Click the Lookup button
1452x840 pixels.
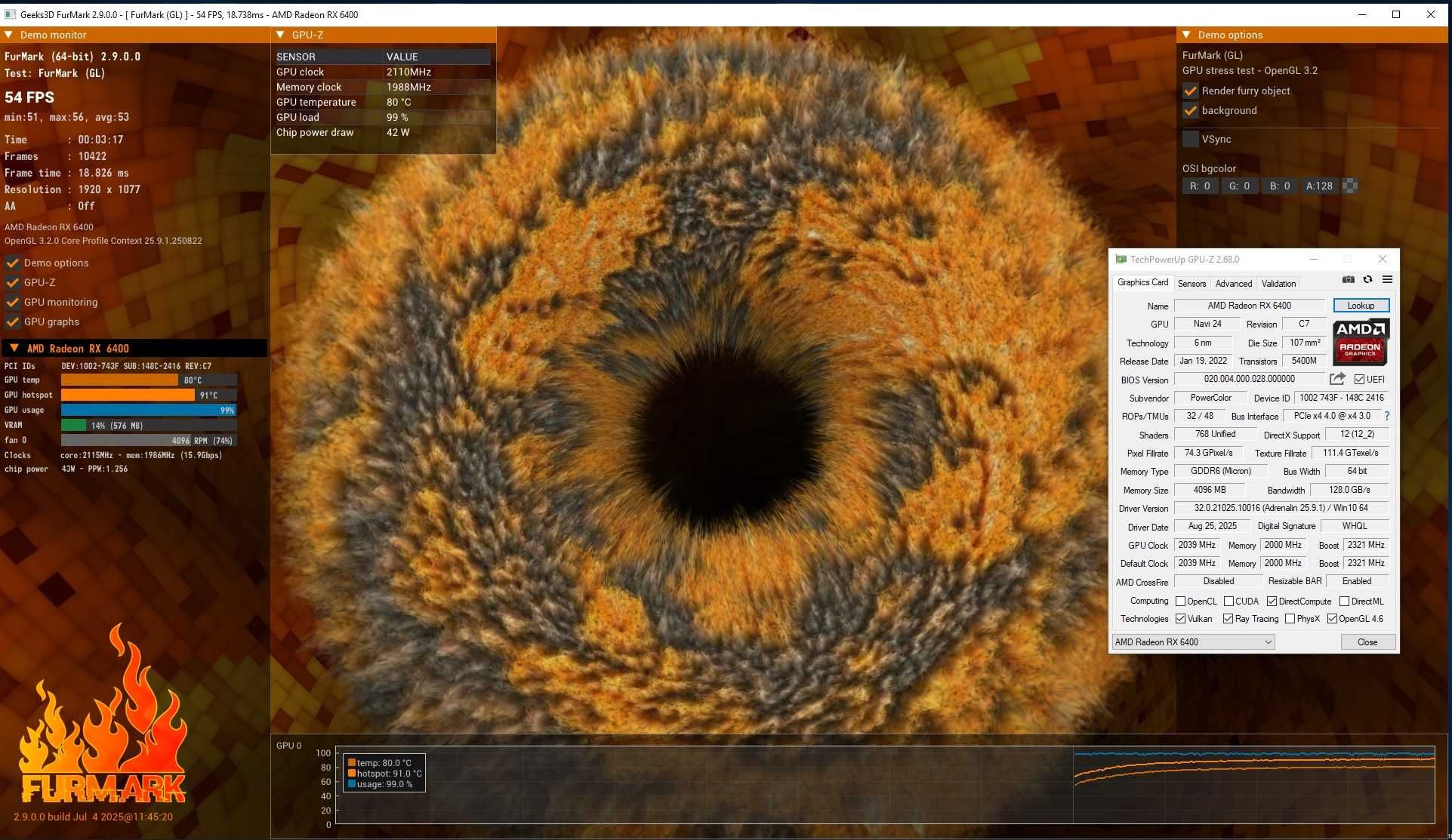pyautogui.click(x=1361, y=306)
